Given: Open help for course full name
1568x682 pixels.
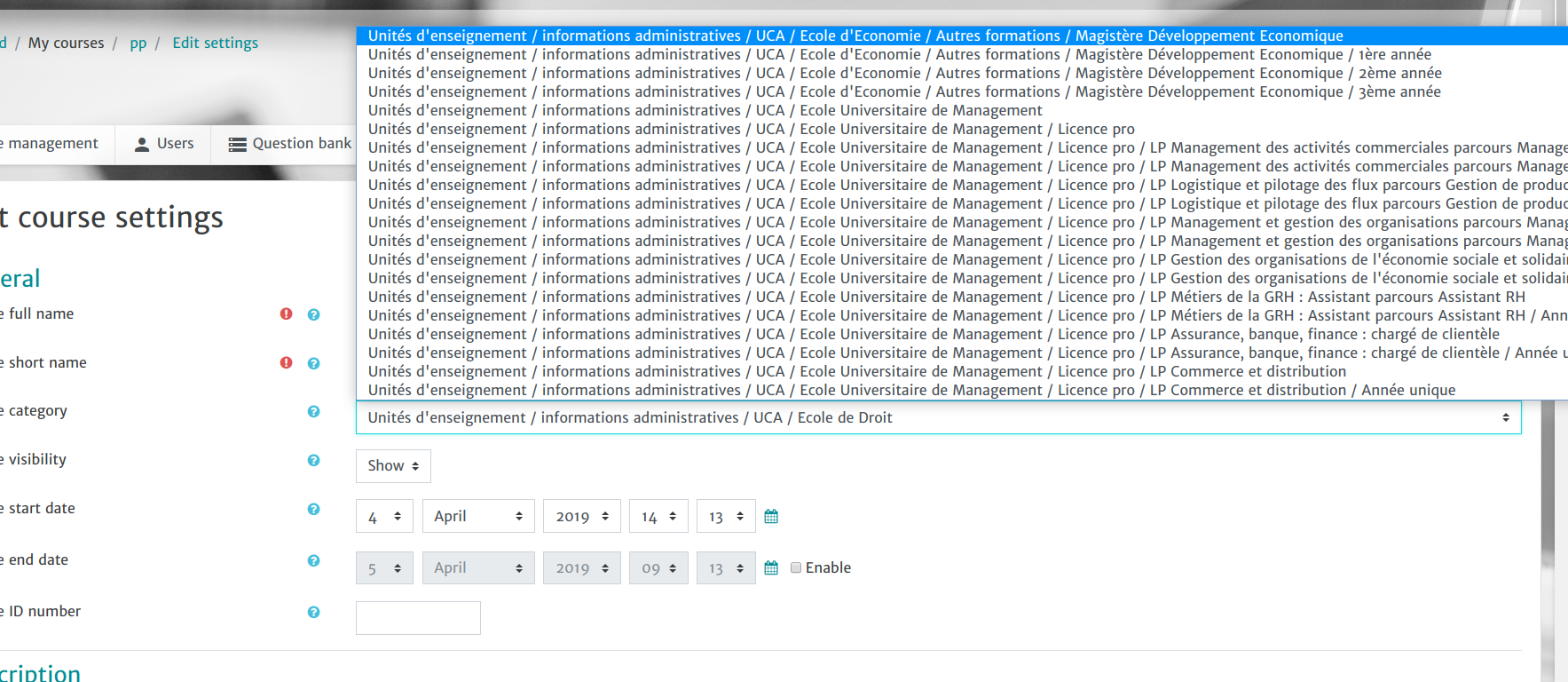Looking at the screenshot, I should tap(313, 314).
